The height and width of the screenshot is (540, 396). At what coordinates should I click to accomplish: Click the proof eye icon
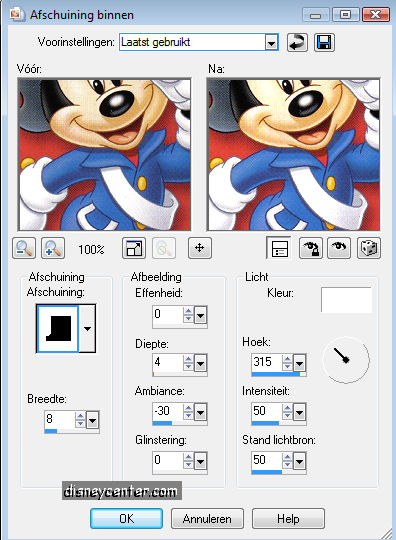pos(339,248)
